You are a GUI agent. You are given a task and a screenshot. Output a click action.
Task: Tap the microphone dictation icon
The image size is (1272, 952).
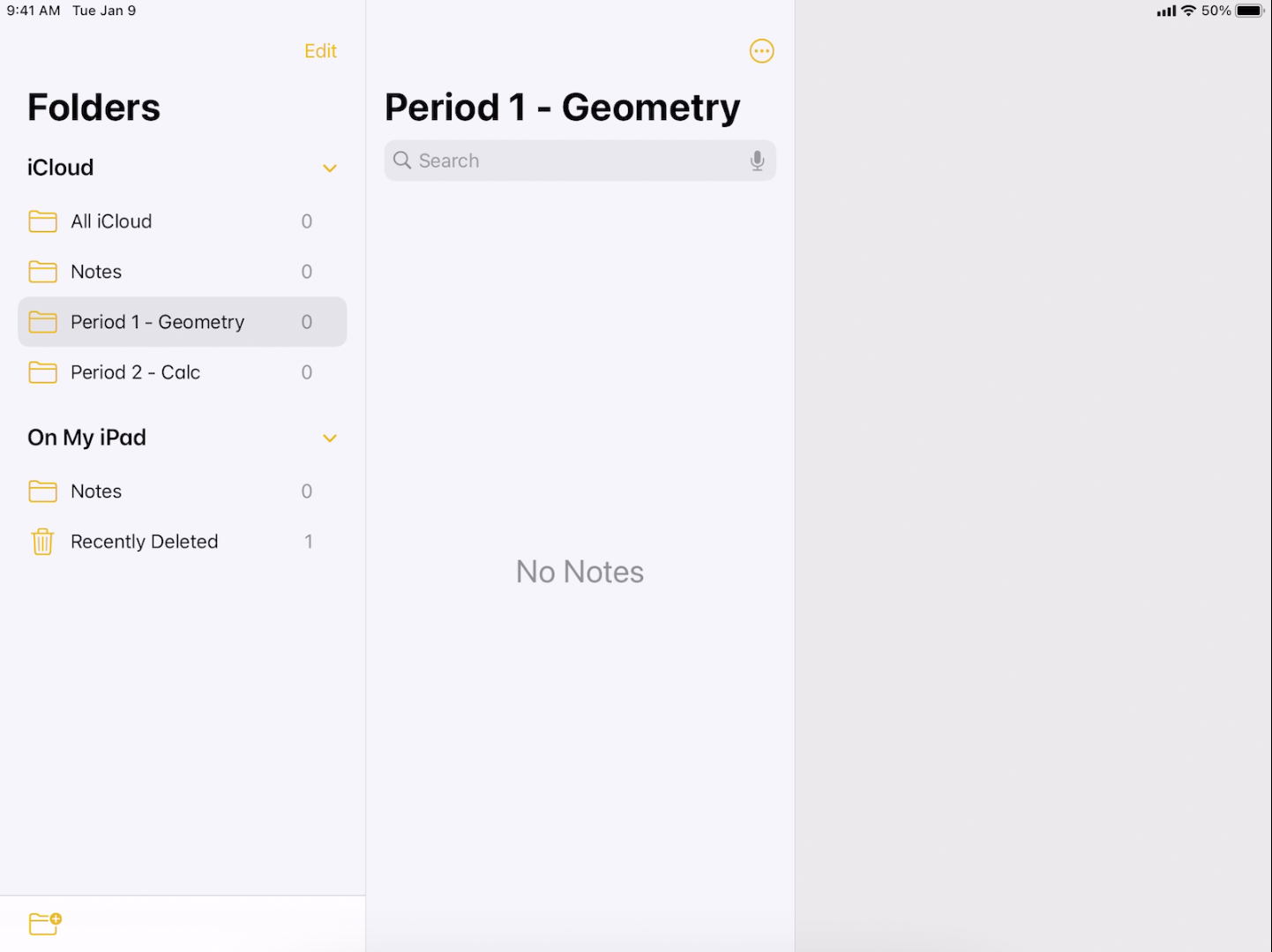[x=757, y=161]
